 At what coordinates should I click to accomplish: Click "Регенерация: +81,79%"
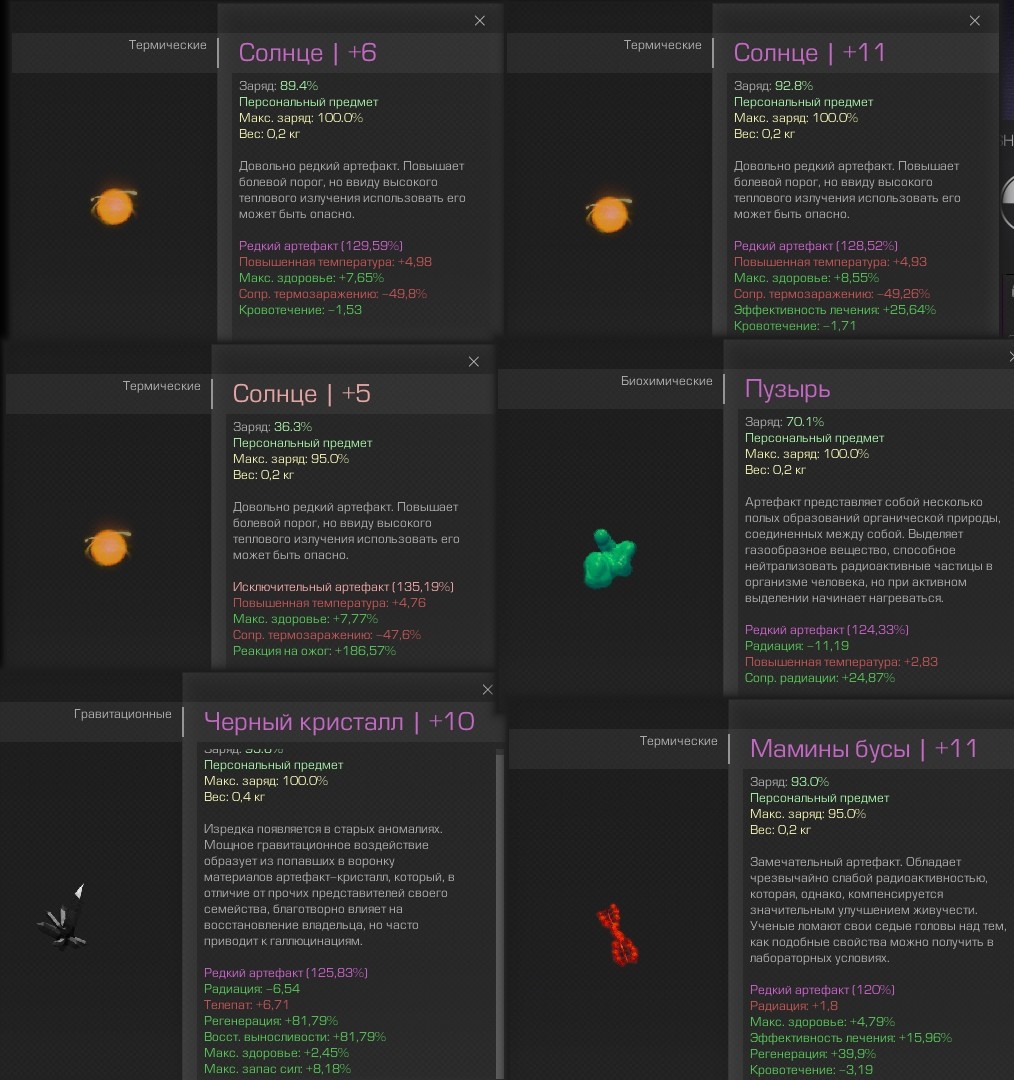click(x=271, y=1021)
